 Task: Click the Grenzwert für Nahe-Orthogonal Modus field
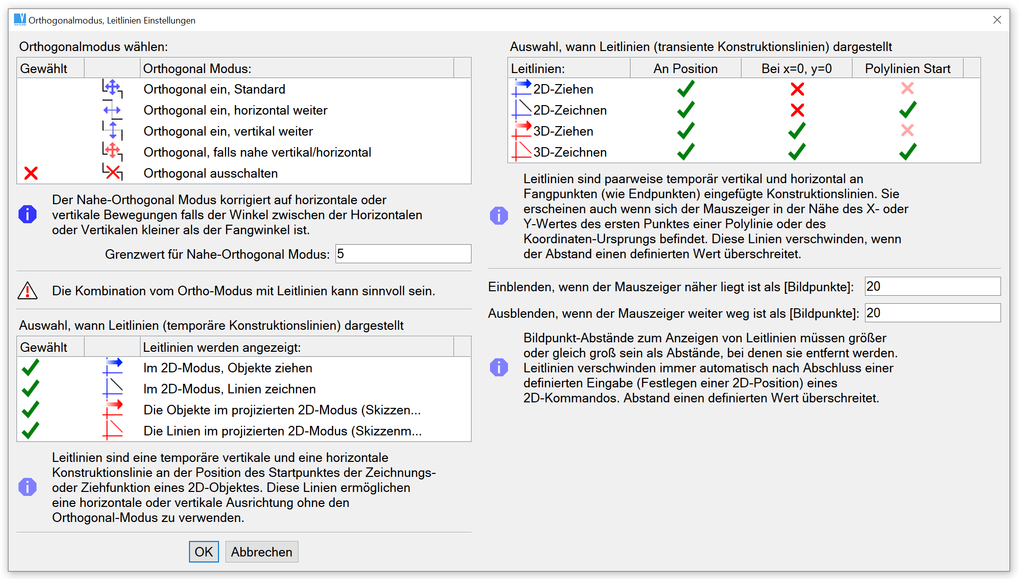pos(403,254)
